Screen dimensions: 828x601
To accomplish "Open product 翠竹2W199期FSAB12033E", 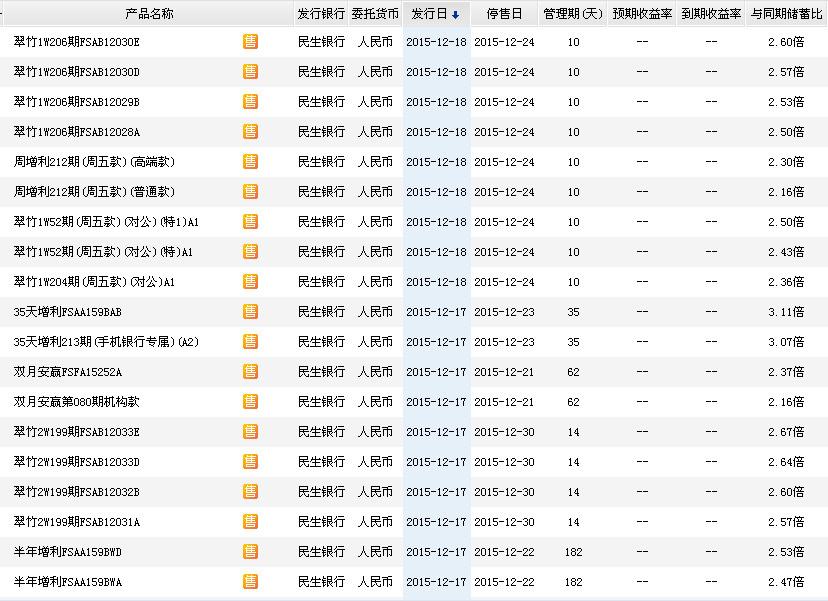I will [77, 432].
